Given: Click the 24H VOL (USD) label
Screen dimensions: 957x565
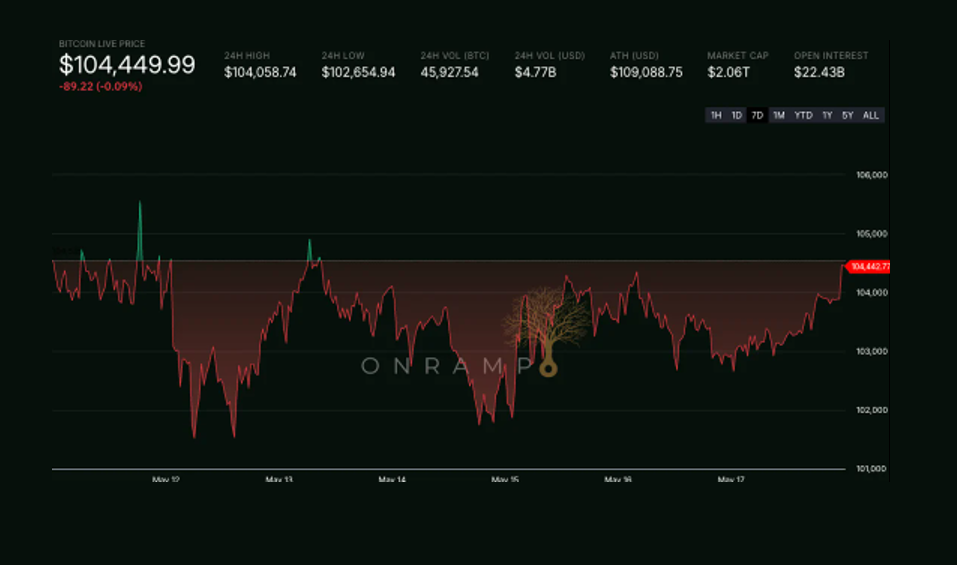Looking at the screenshot, I should pyautogui.click(x=549, y=56).
